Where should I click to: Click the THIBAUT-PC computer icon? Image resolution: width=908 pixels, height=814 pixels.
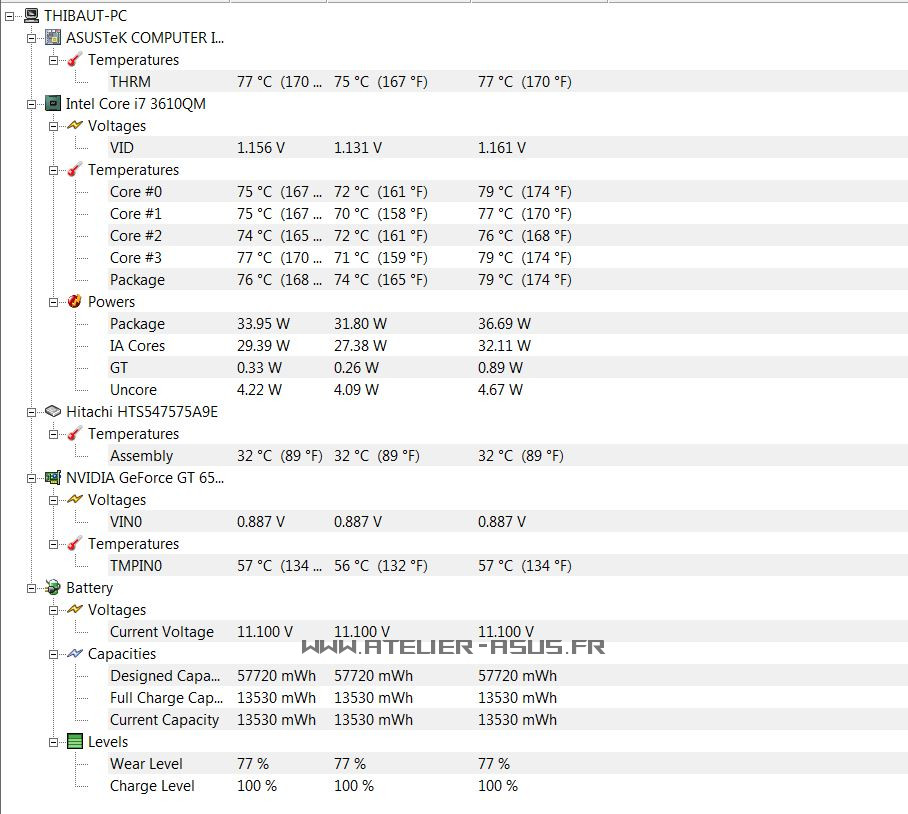click(31, 16)
